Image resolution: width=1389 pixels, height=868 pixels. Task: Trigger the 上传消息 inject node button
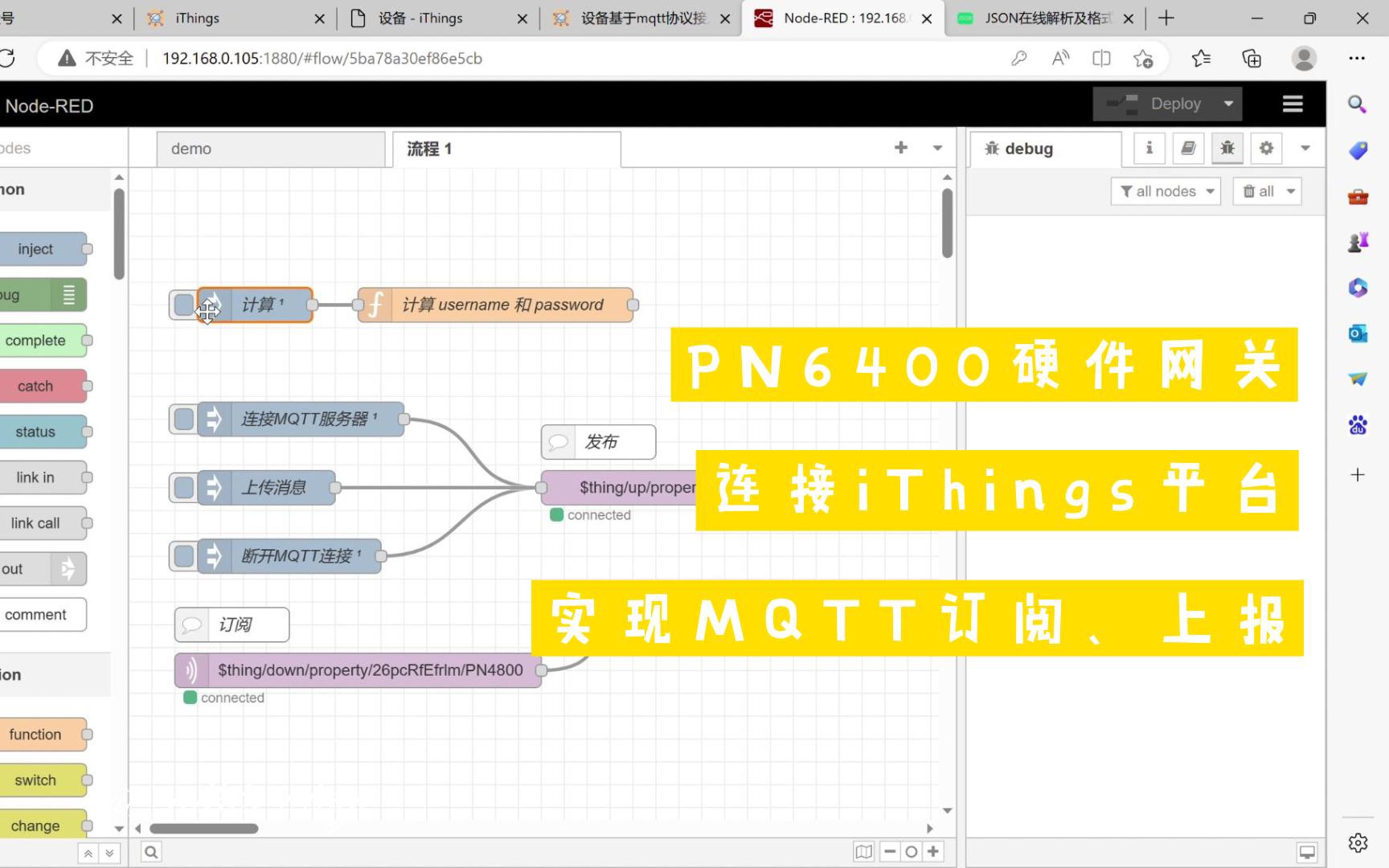183,487
